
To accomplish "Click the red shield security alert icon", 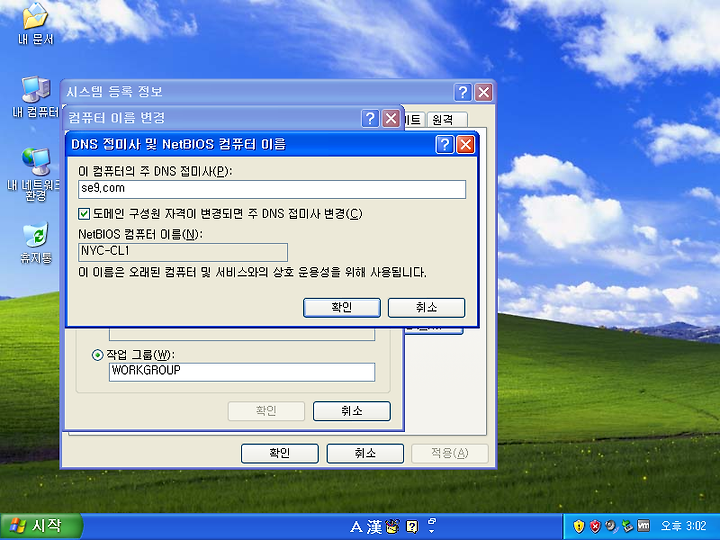I will pyautogui.click(x=595, y=526).
